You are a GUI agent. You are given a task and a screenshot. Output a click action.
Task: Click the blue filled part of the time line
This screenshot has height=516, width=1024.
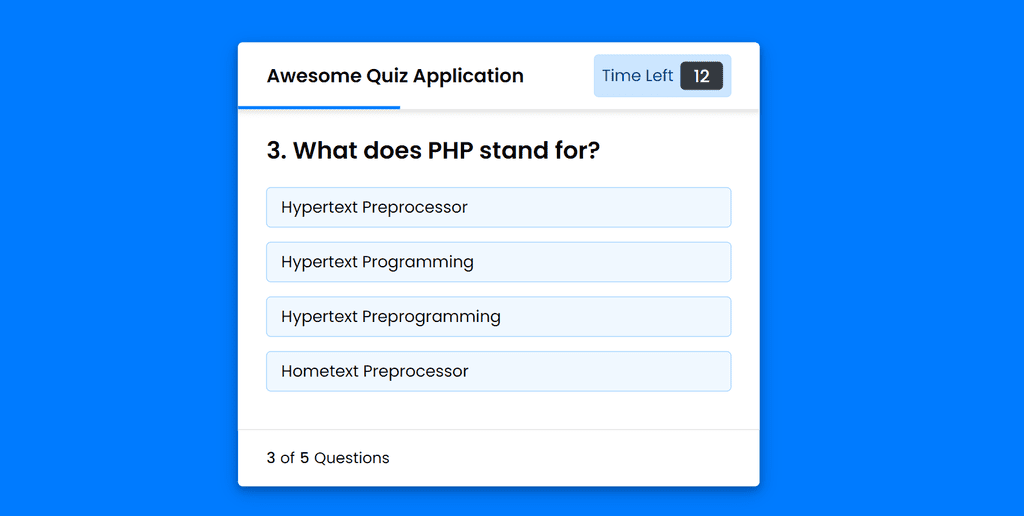tap(319, 107)
